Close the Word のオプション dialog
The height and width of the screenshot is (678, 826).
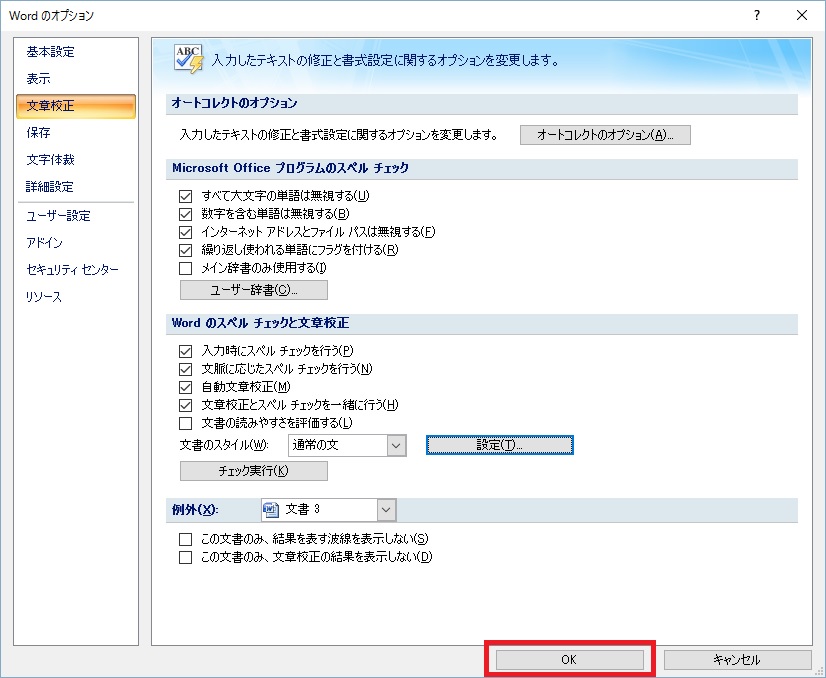[802, 15]
